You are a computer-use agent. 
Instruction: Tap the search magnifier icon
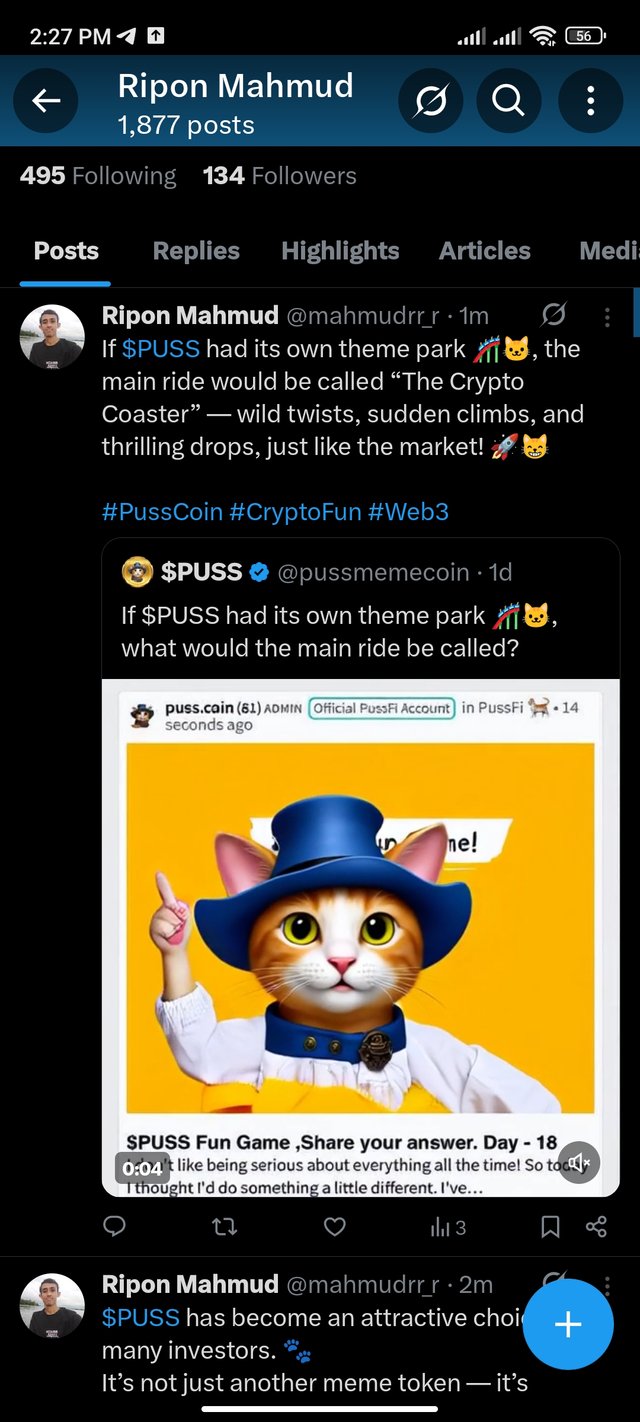(508, 100)
